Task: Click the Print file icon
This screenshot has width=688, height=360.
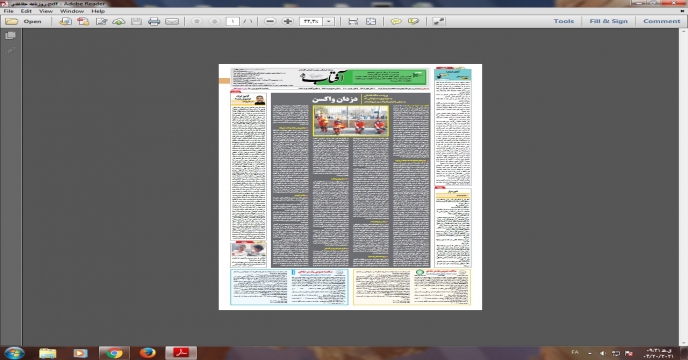Action: [x=154, y=21]
